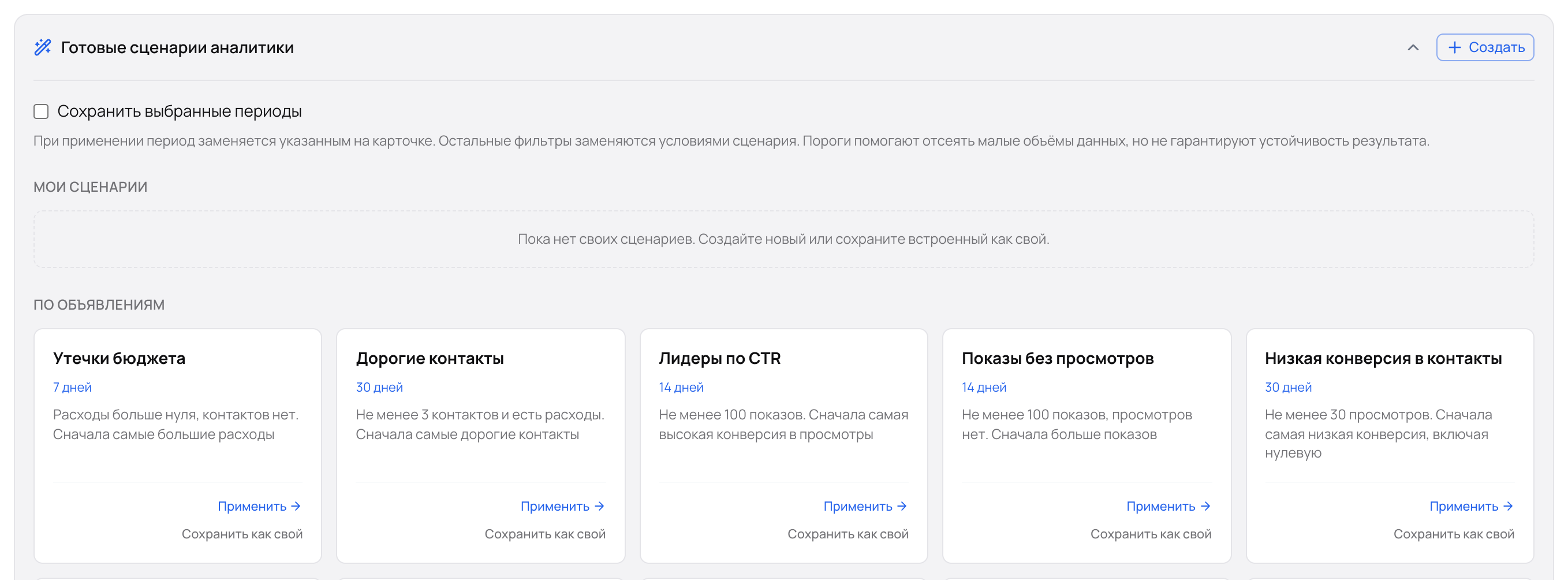Save Низкая конверсия в контакты as own
The width and height of the screenshot is (1568, 580).
[1454, 534]
